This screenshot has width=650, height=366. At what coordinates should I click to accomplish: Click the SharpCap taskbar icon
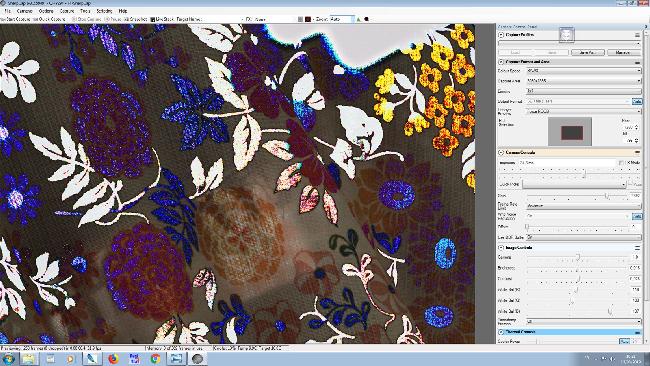(x=198, y=359)
